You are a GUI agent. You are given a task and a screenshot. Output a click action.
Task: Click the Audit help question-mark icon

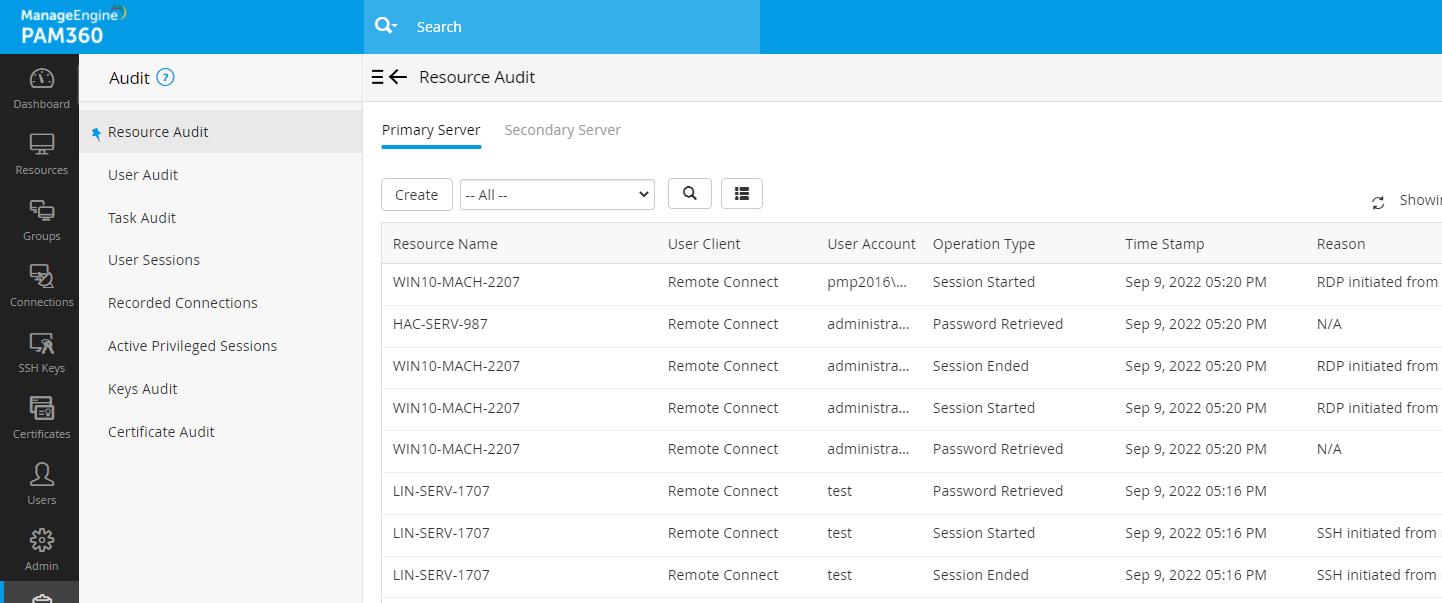pyautogui.click(x=166, y=78)
